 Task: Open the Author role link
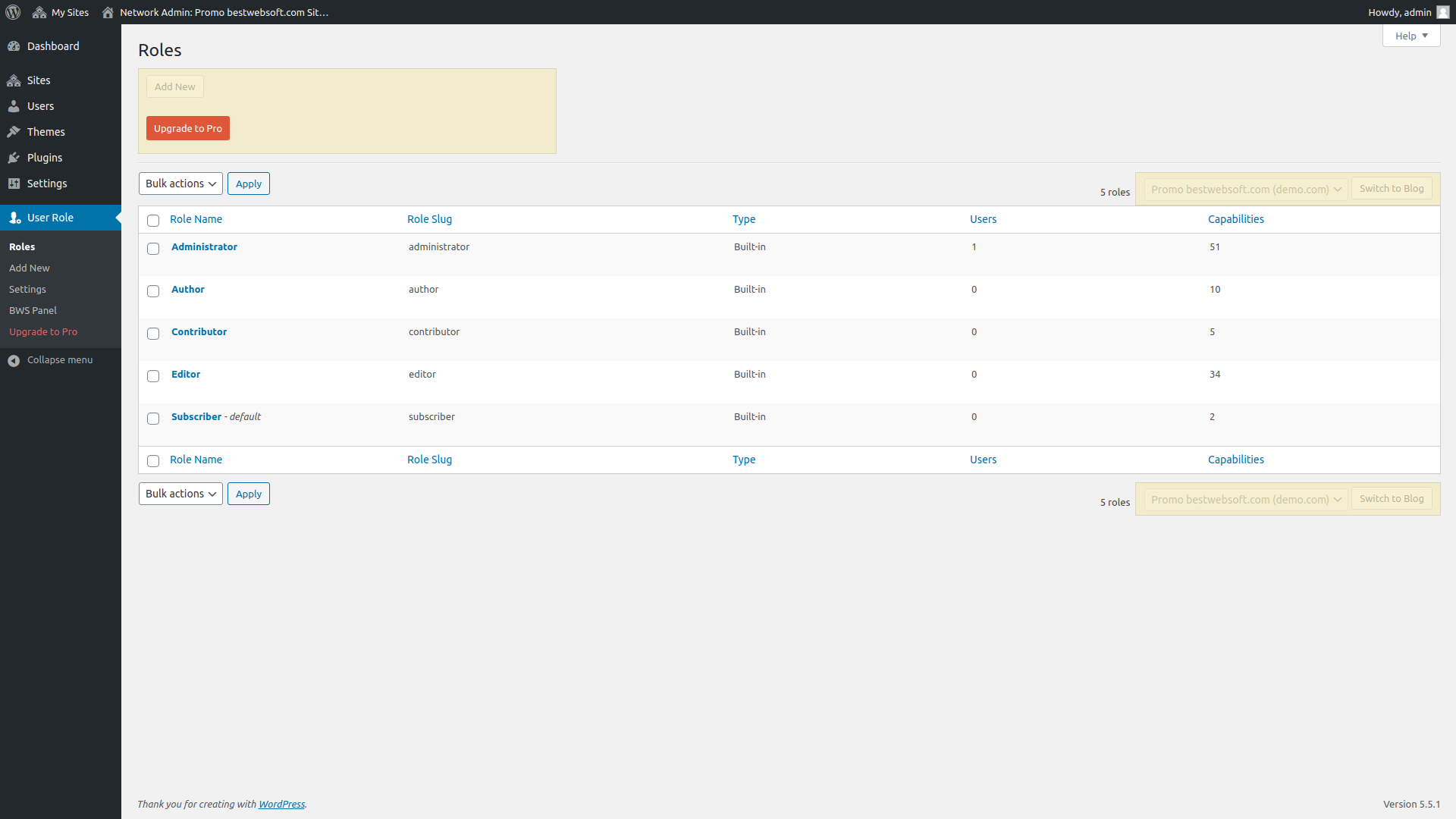click(188, 290)
